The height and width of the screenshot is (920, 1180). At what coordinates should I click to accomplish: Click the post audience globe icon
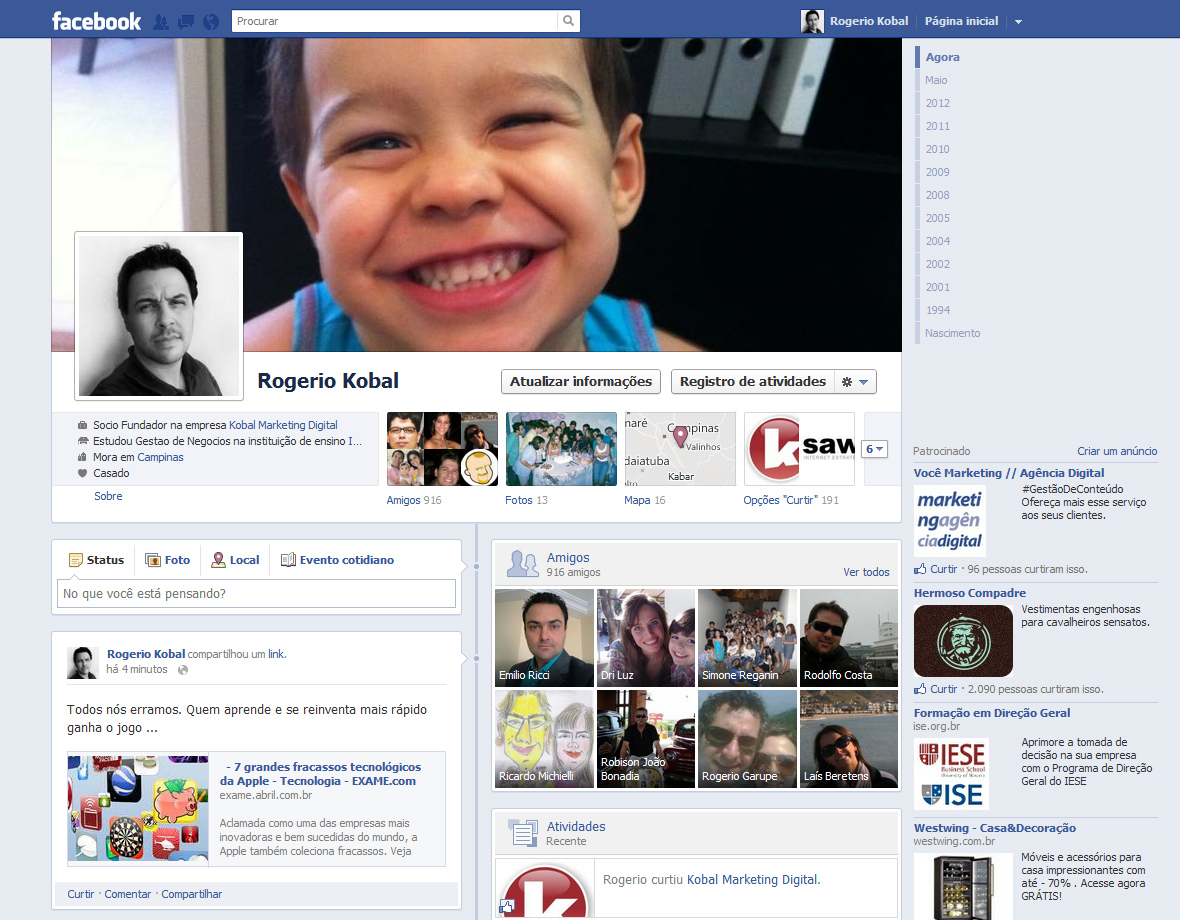point(183,670)
